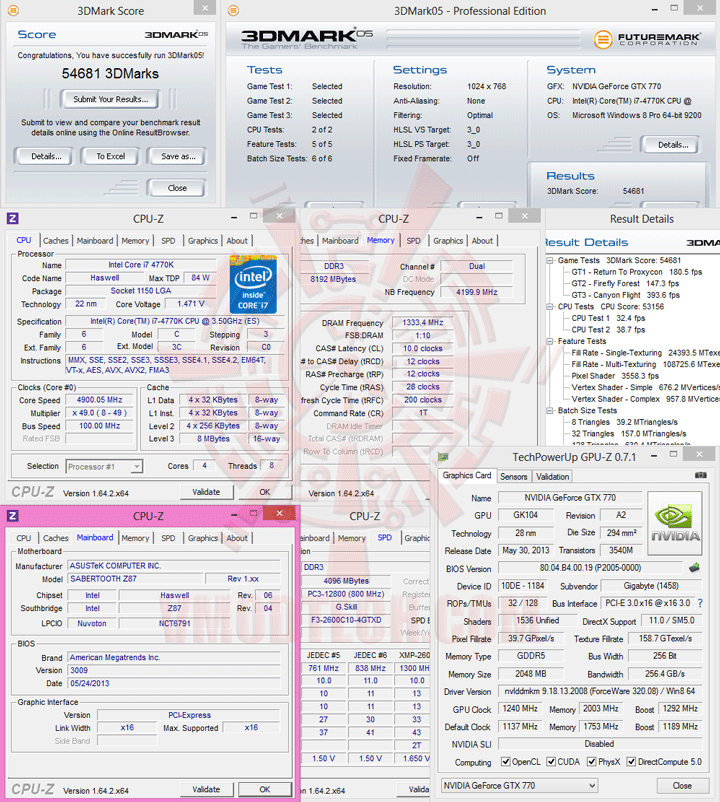
Task: Click the Core Speed 4900.05 MHz field
Action: coord(99,400)
